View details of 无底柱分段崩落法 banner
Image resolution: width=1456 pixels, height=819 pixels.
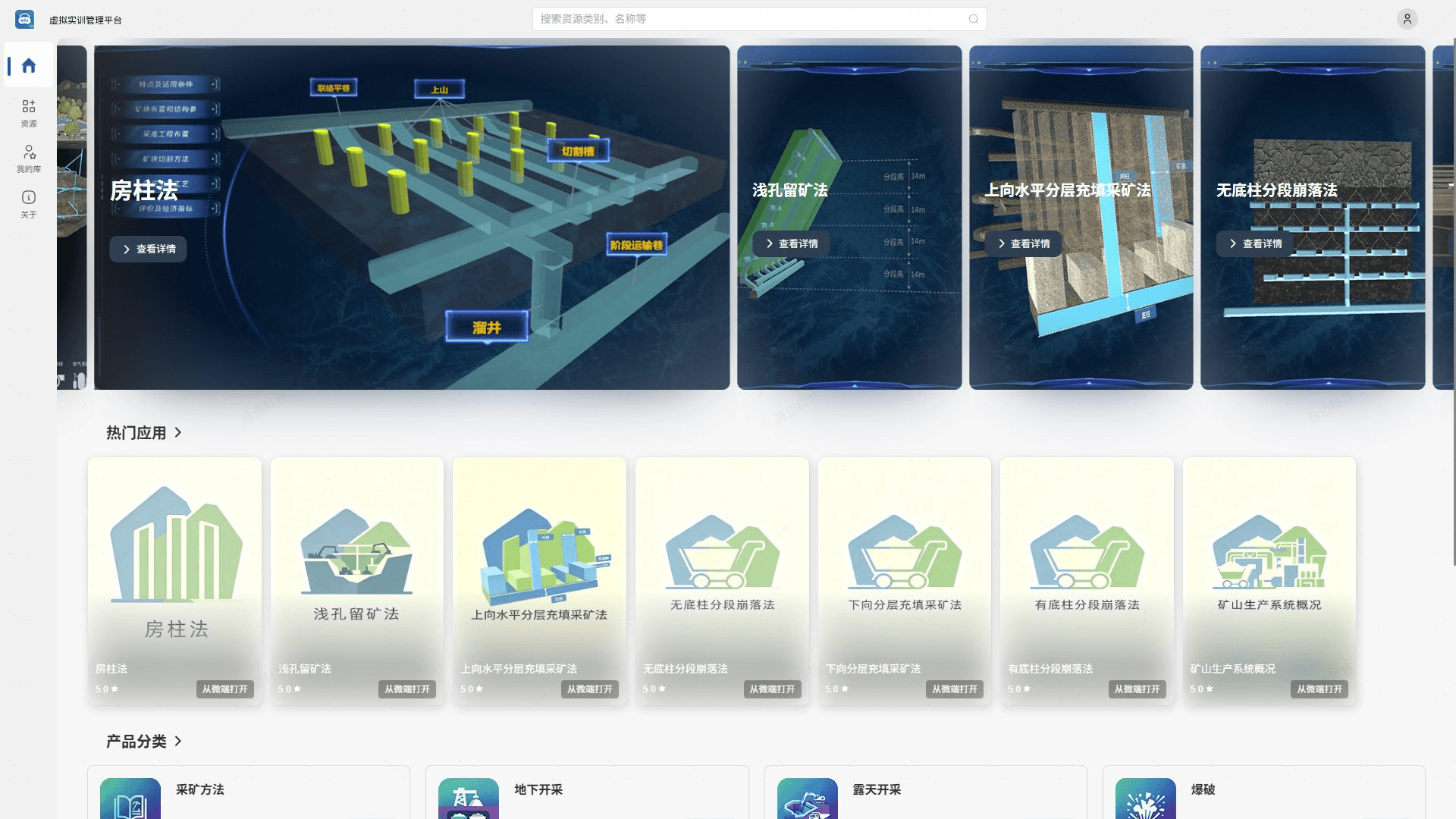[x=1255, y=243]
